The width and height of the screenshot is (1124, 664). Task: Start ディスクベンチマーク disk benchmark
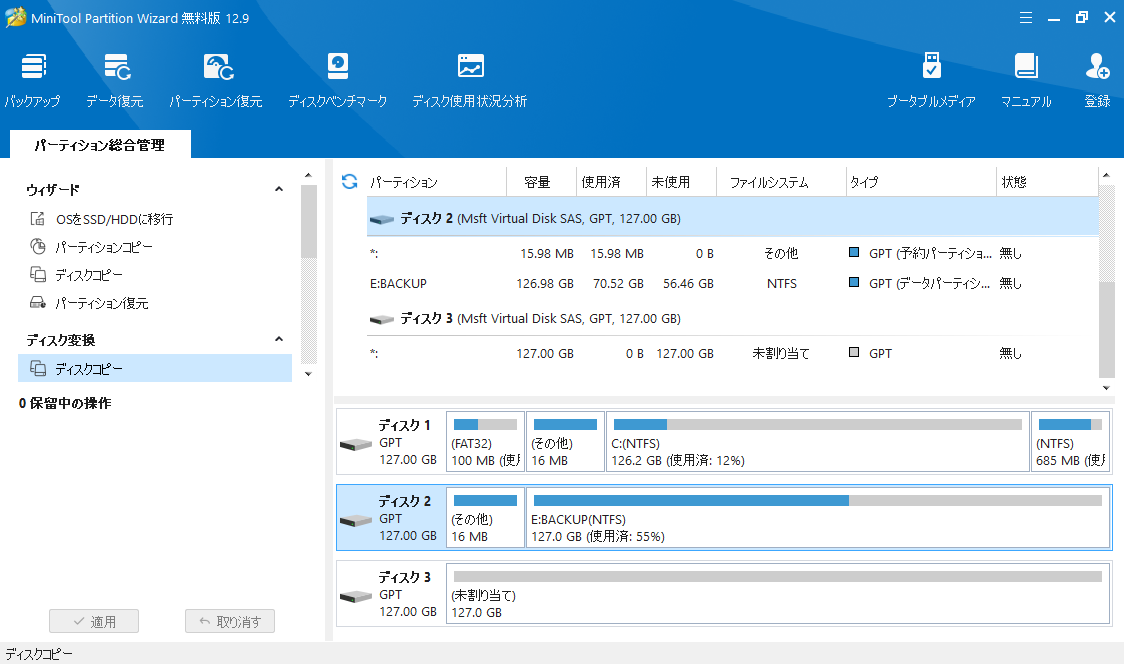click(x=338, y=80)
